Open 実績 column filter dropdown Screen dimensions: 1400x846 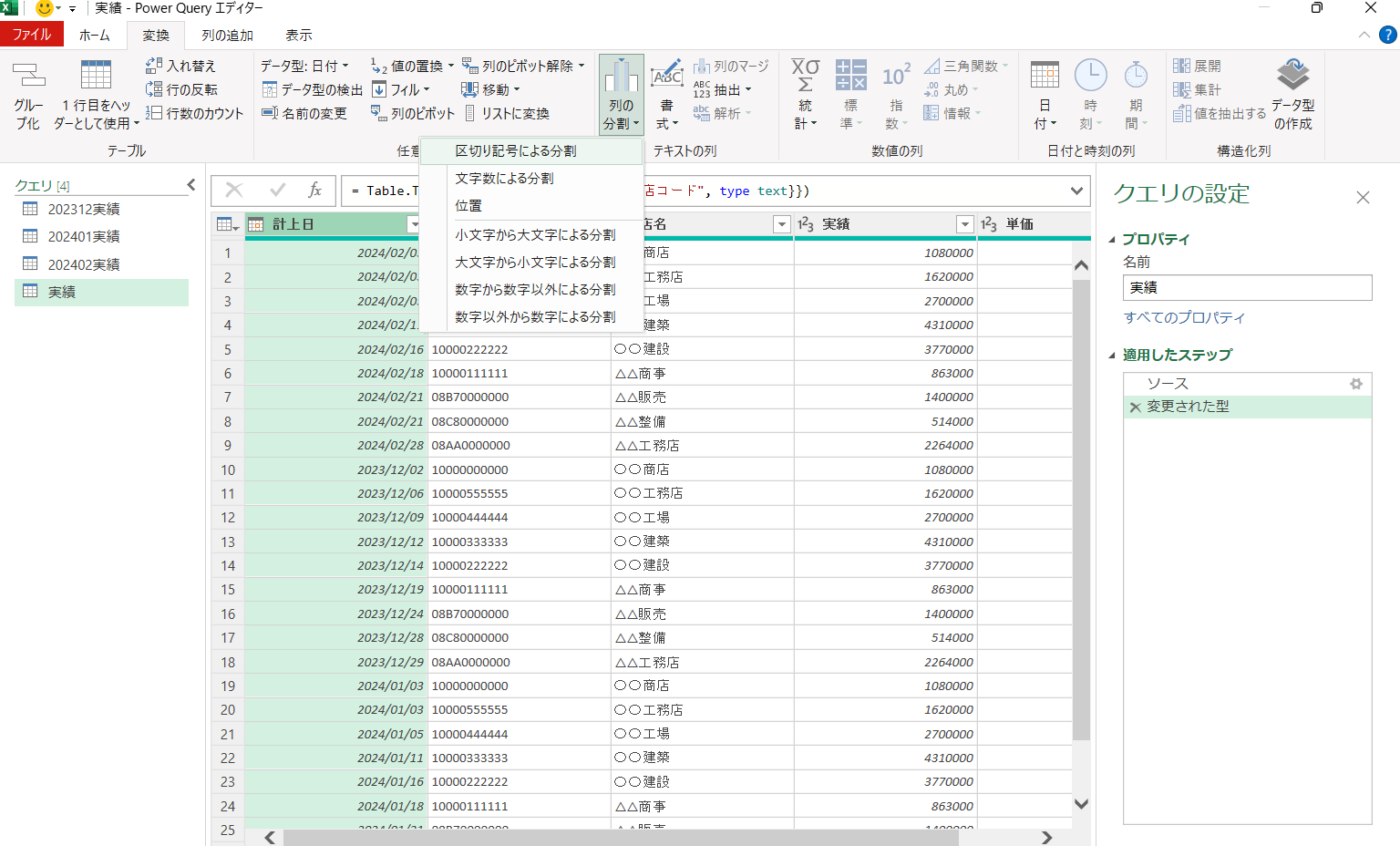(x=965, y=224)
